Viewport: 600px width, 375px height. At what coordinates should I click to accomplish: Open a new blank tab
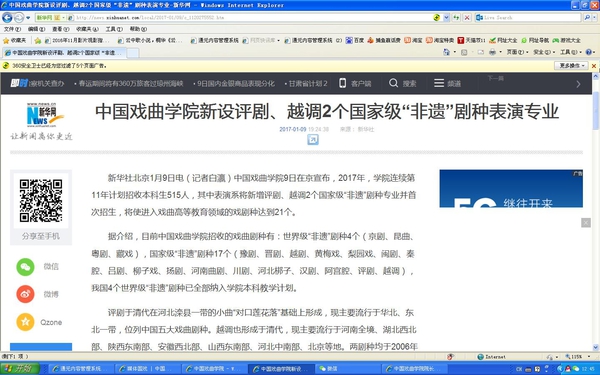(133, 53)
